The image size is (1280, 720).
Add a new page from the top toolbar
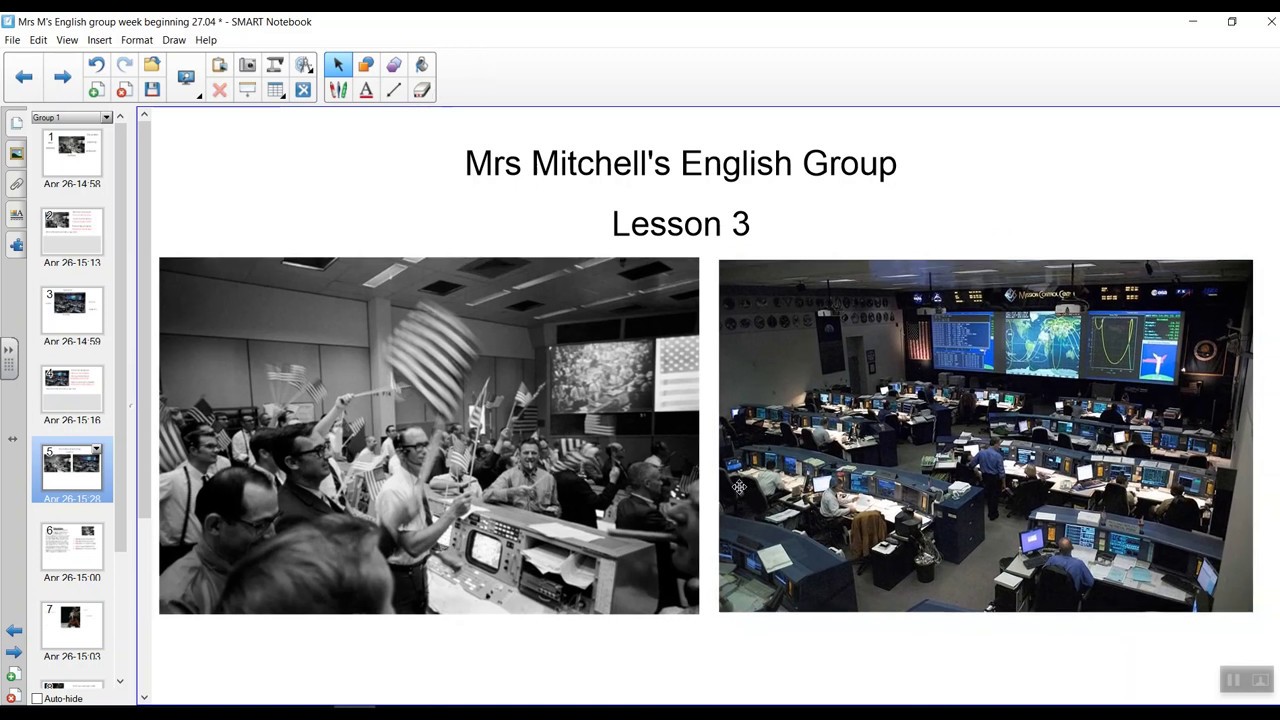click(96, 90)
